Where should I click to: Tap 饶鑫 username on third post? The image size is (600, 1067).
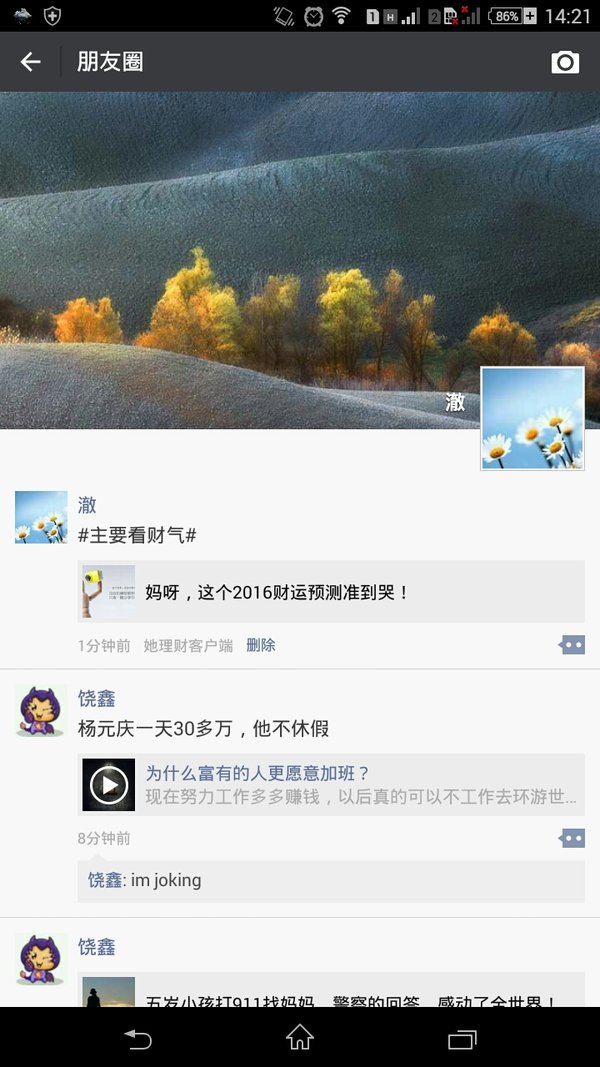click(x=97, y=947)
